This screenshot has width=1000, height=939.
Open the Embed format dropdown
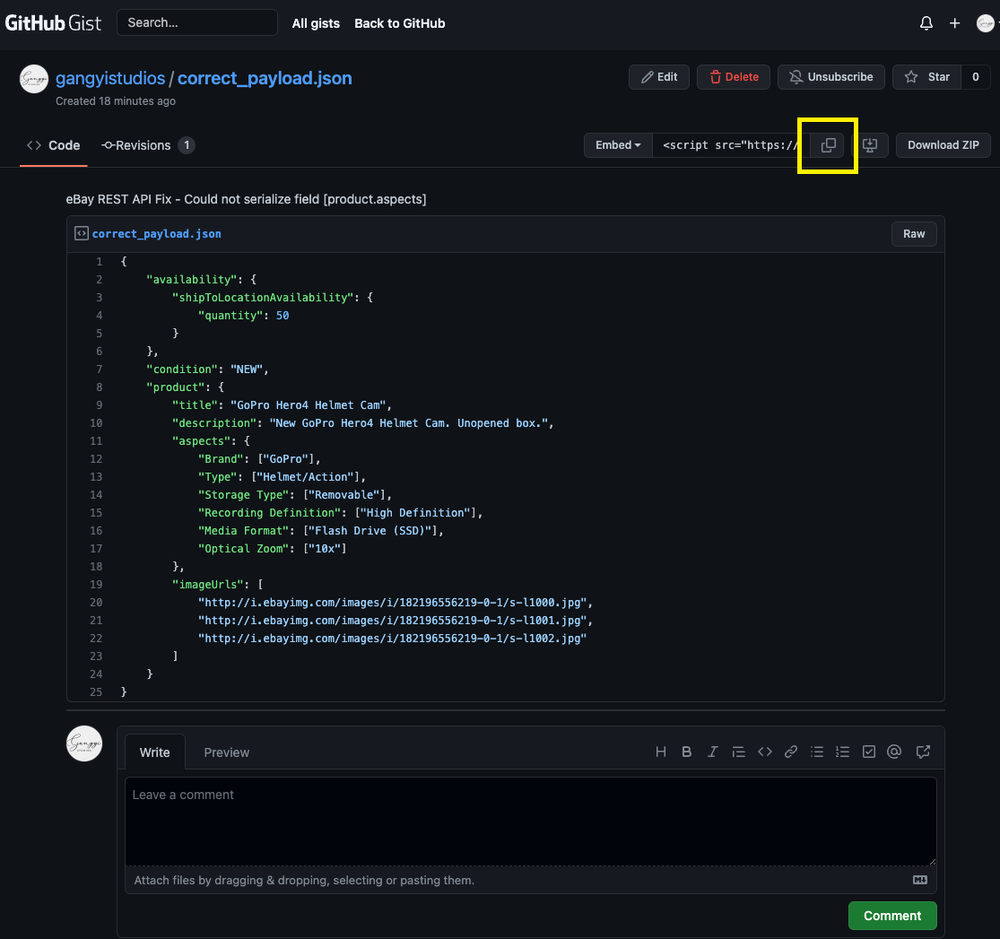[x=617, y=145]
